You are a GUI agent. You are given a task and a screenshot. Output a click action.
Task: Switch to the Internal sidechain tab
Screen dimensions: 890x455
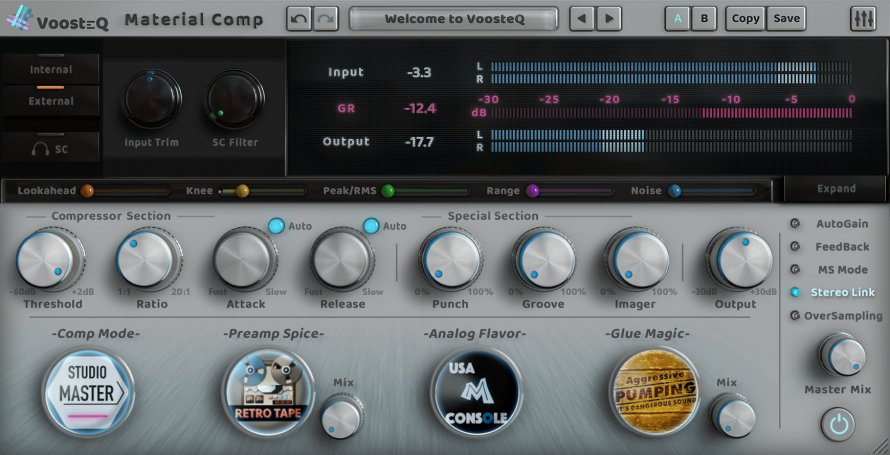tap(51, 70)
